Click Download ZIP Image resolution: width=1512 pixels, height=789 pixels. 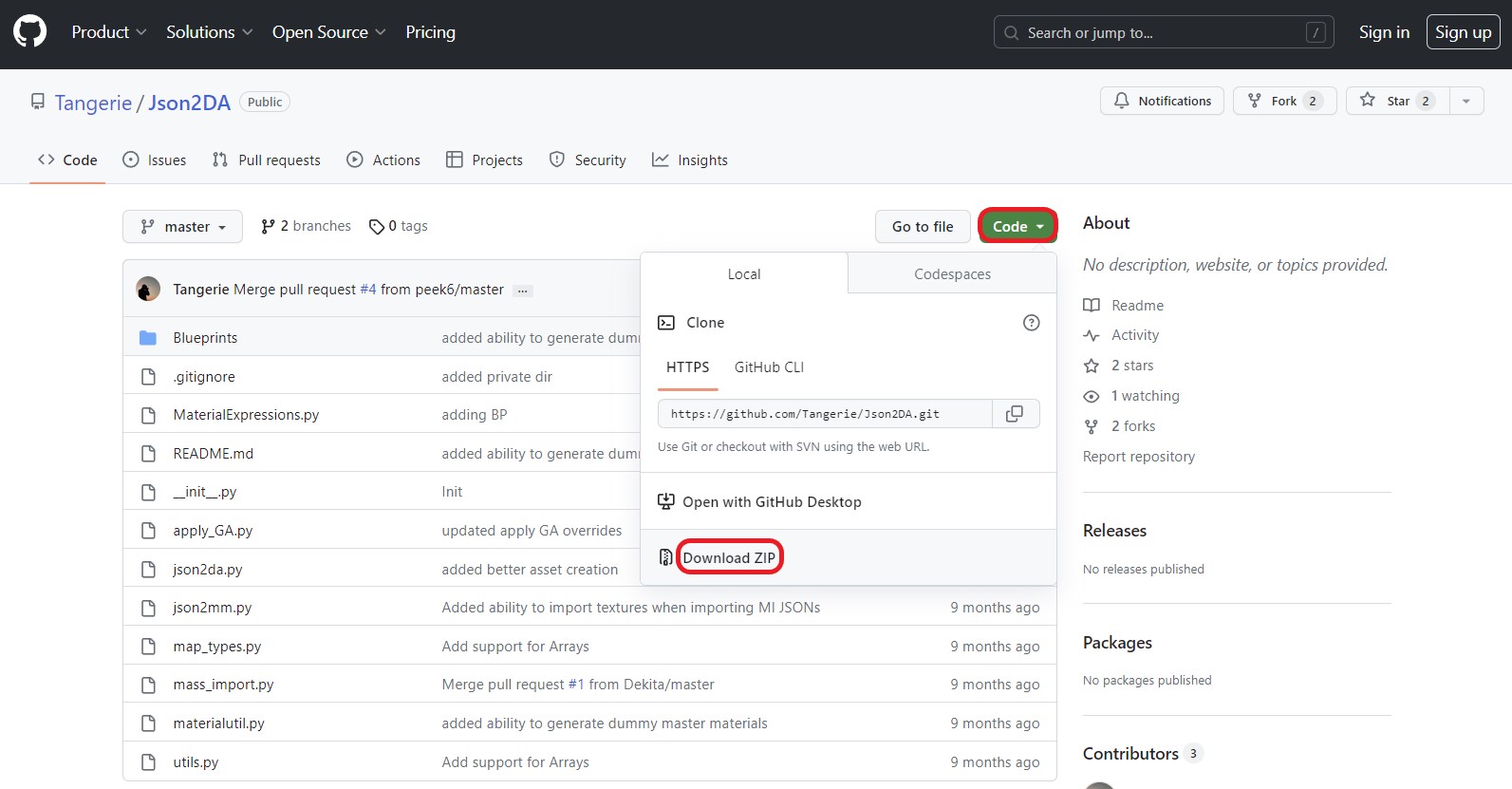pyautogui.click(x=729, y=558)
